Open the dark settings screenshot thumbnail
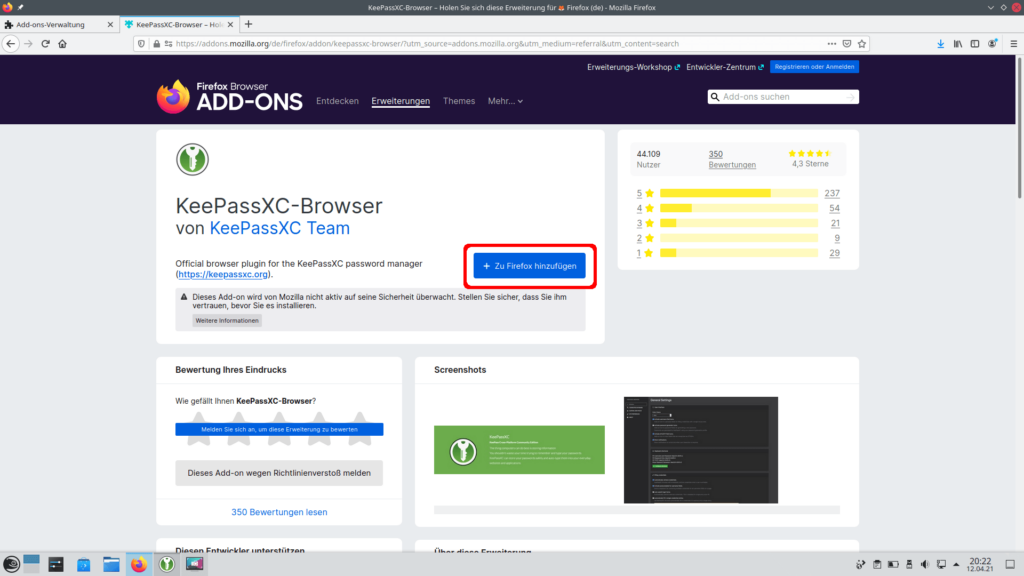 coord(701,450)
